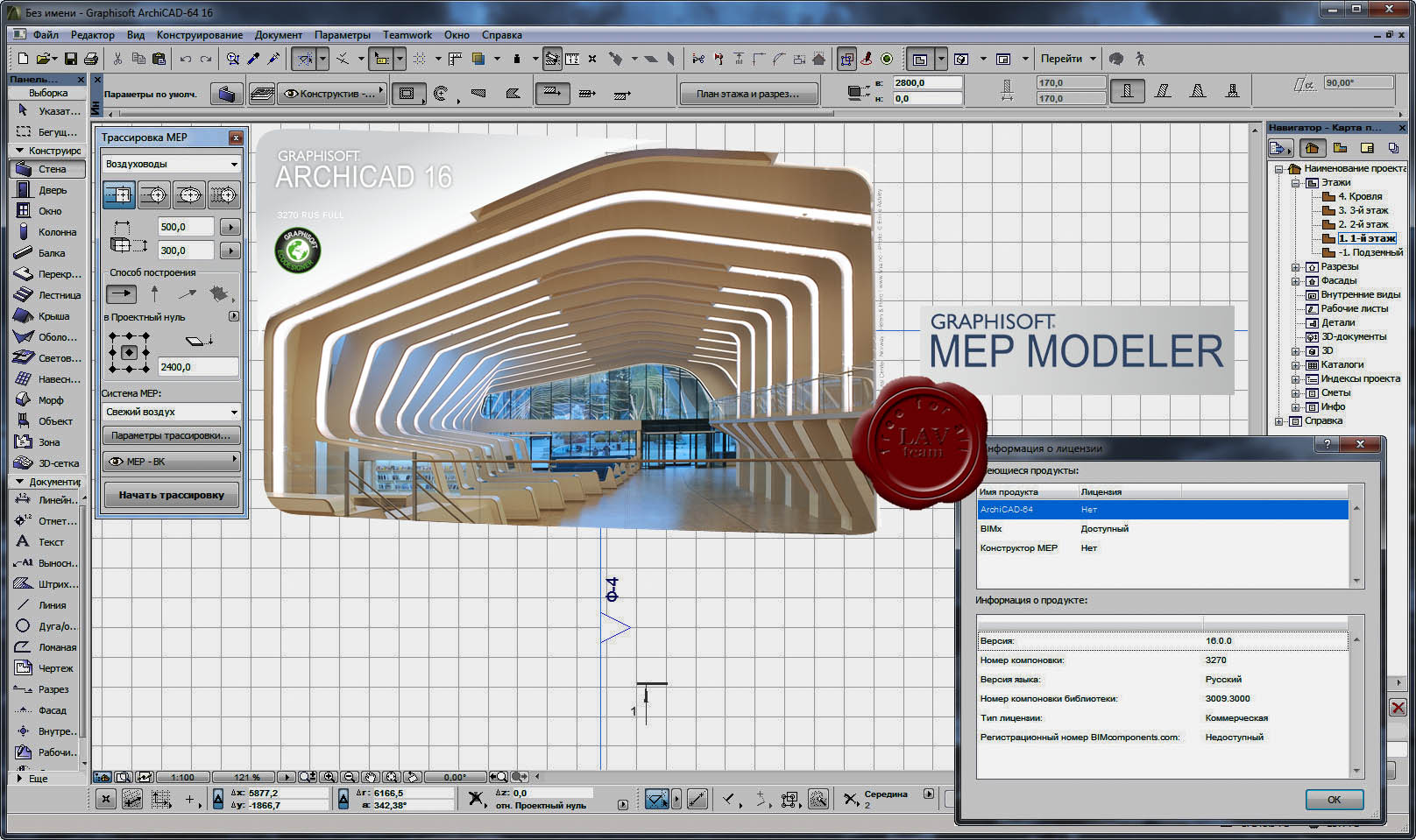Select the Окно window tool

coord(48,211)
